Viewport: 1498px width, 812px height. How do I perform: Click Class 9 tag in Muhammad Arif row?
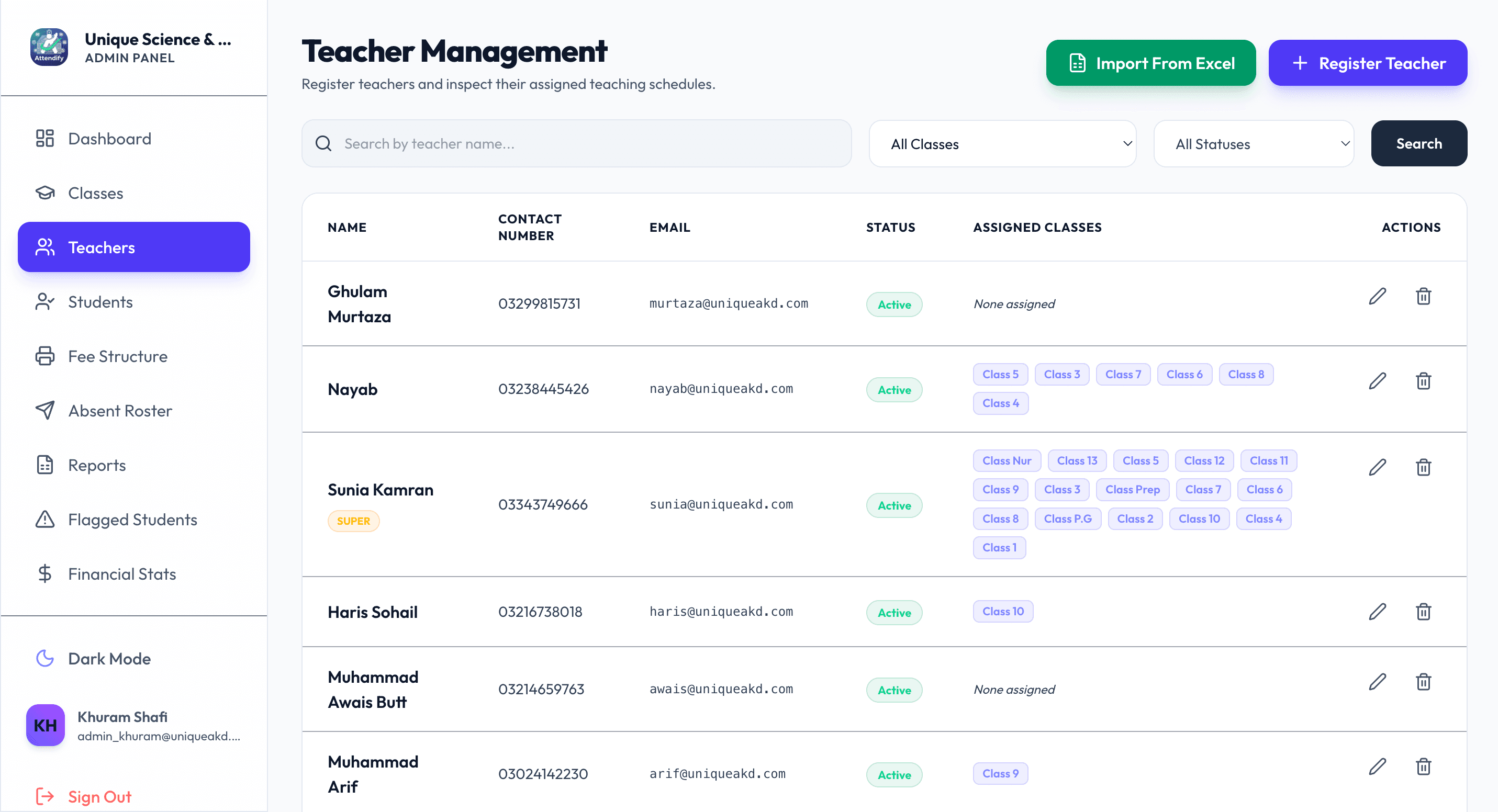tap(1000, 774)
